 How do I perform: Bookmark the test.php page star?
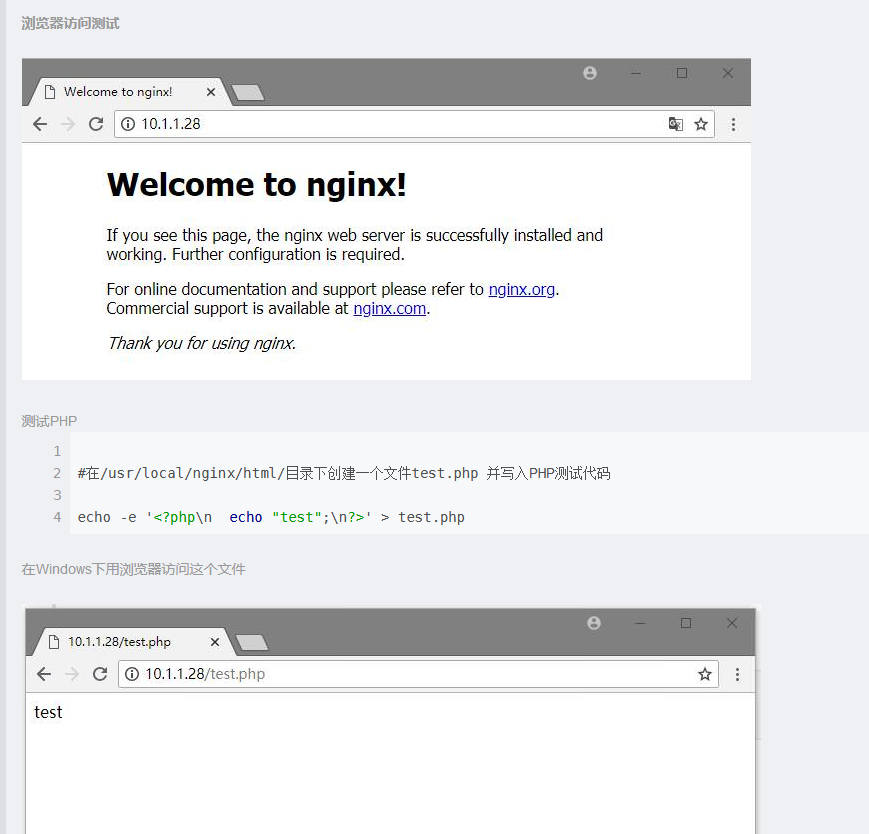coord(705,674)
